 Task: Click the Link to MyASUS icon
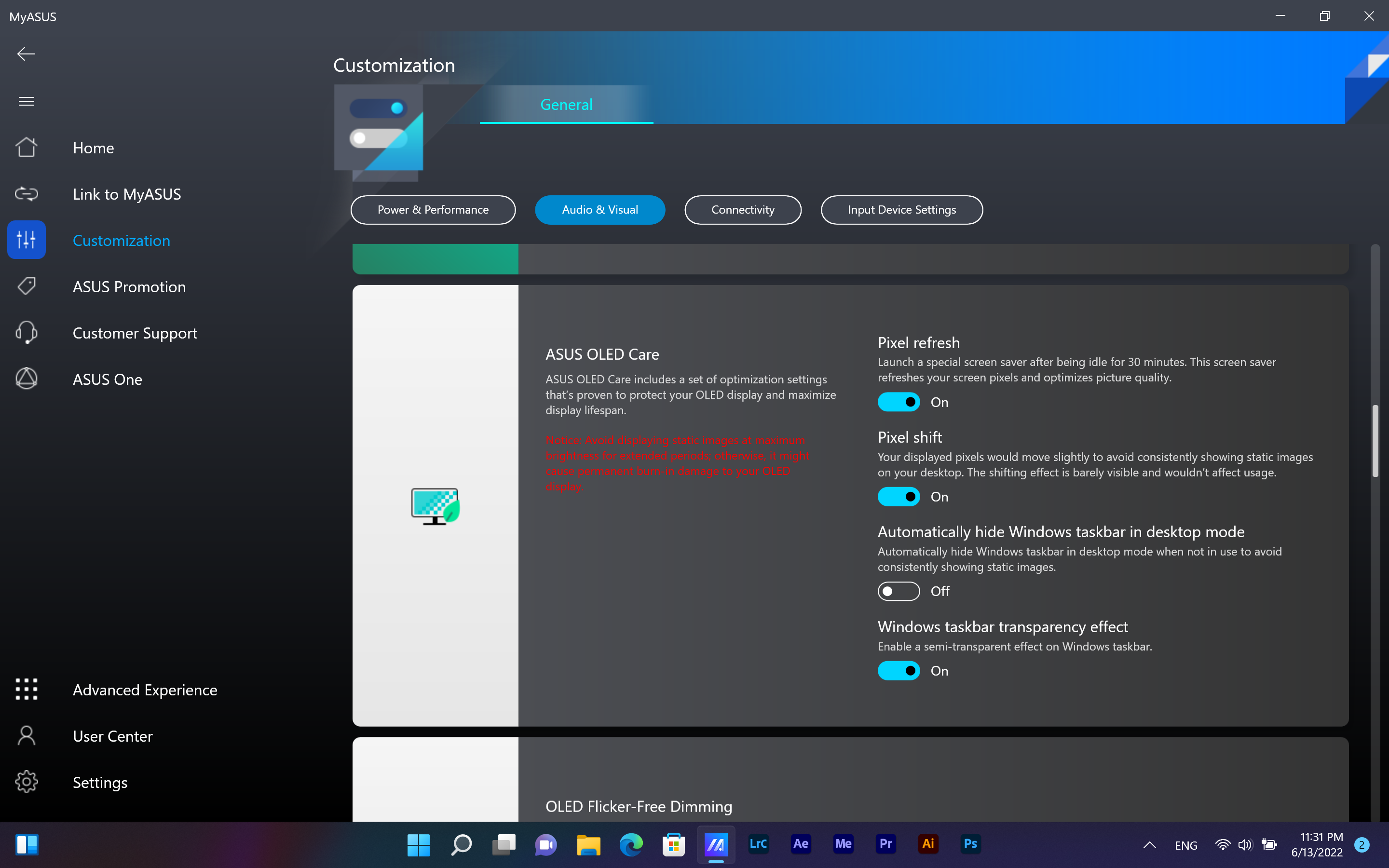[27, 194]
